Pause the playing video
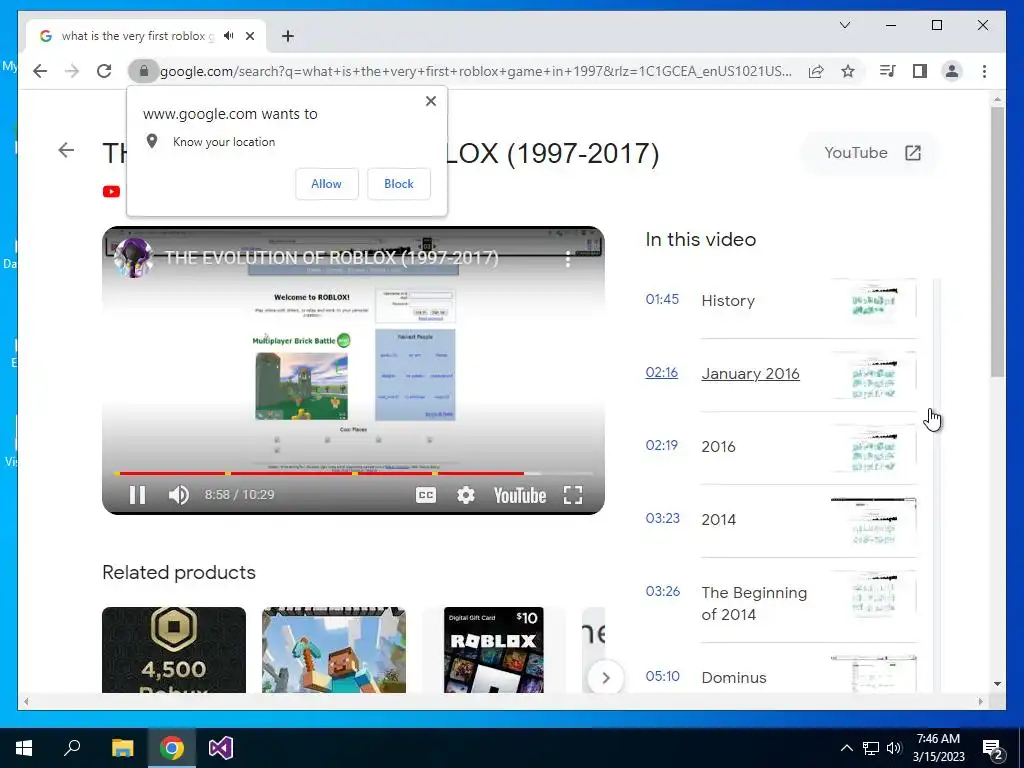The width and height of the screenshot is (1024, 768). point(137,495)
